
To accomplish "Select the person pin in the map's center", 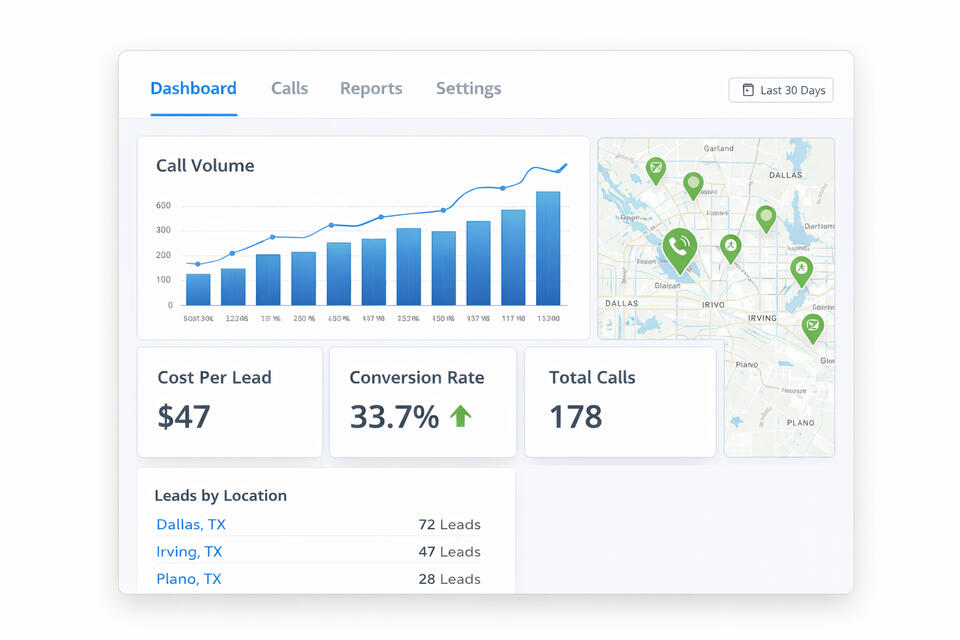I will (731, 246).
